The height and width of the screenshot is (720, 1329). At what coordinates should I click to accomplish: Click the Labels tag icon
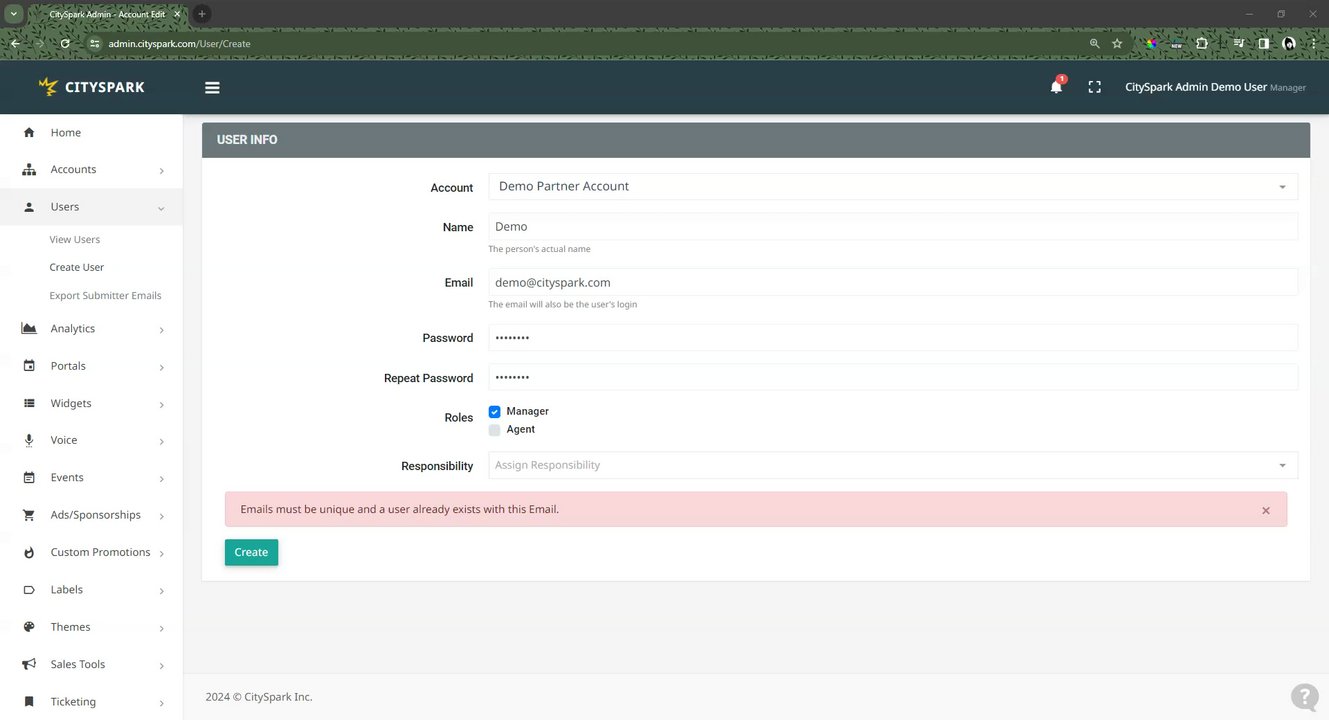point(29,590)
